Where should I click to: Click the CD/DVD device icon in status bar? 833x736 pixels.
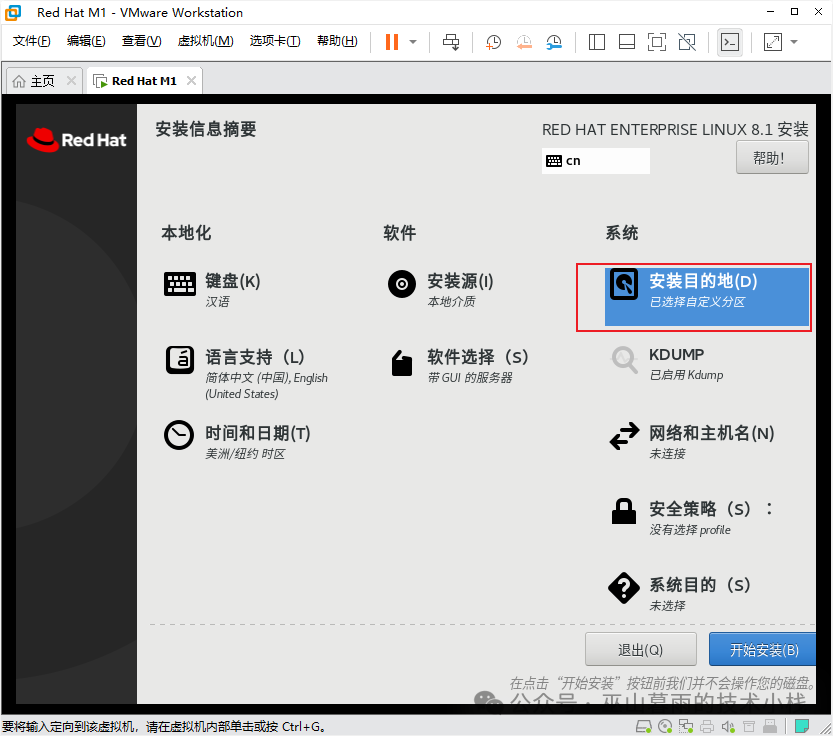tap(665, 725)
